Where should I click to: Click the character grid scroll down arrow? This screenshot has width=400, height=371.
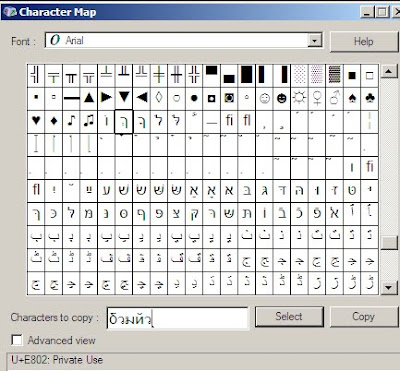click(389, 287)
